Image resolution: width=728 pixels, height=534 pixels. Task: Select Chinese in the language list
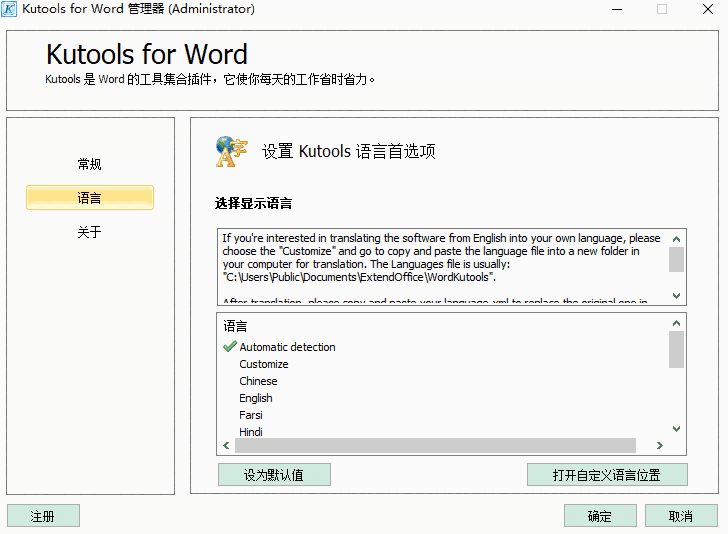click(258, 381)
